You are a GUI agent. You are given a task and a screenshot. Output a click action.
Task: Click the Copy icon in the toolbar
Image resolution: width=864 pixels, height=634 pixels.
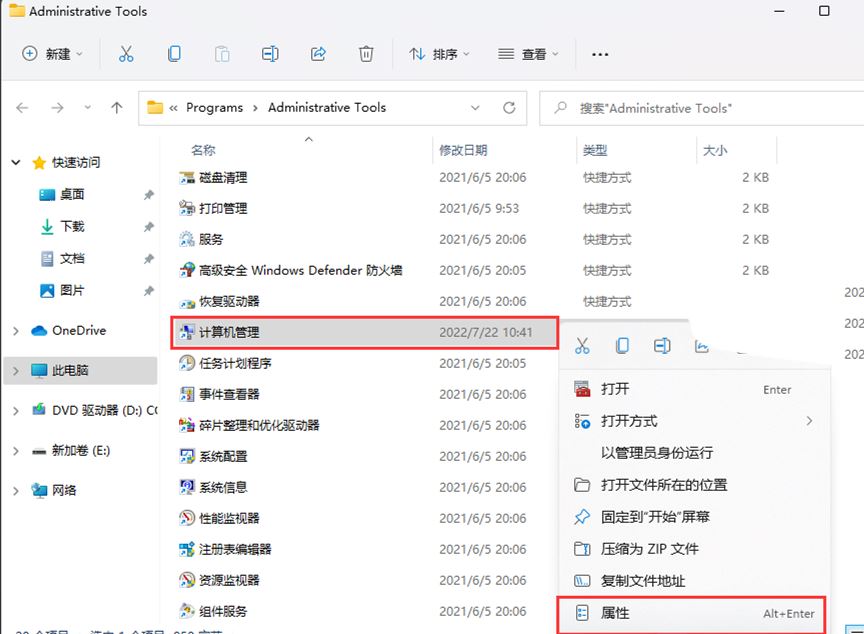point(174,54)
